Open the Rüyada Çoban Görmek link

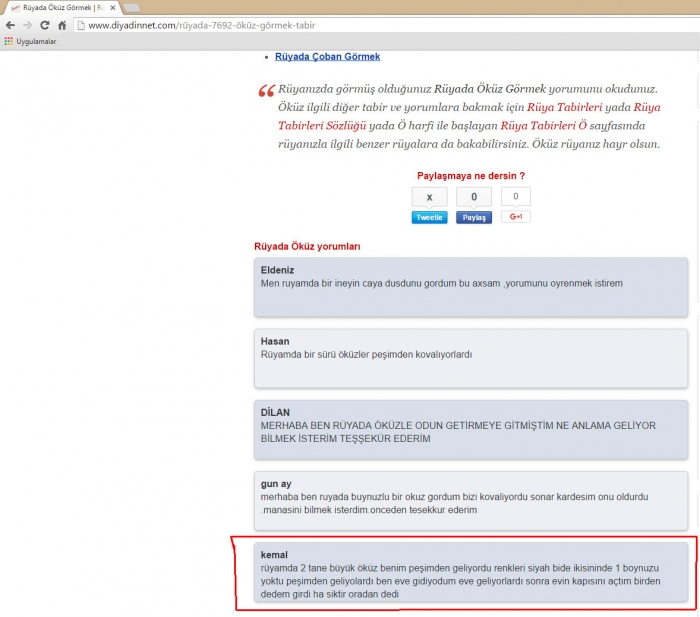click(327, 57)
